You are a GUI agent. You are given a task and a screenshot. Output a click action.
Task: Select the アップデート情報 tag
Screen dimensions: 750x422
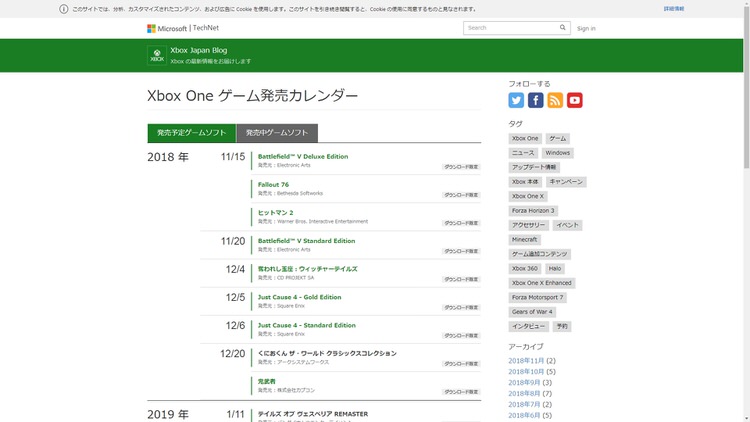[x=534, y=167]
